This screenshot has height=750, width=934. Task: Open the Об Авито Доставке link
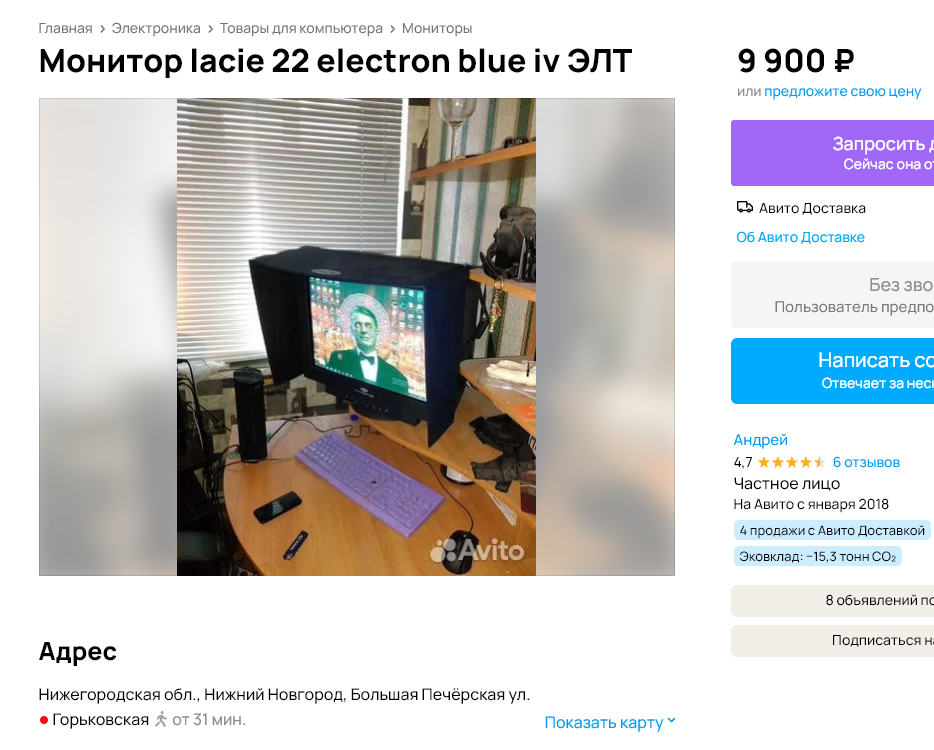[800, 237]
